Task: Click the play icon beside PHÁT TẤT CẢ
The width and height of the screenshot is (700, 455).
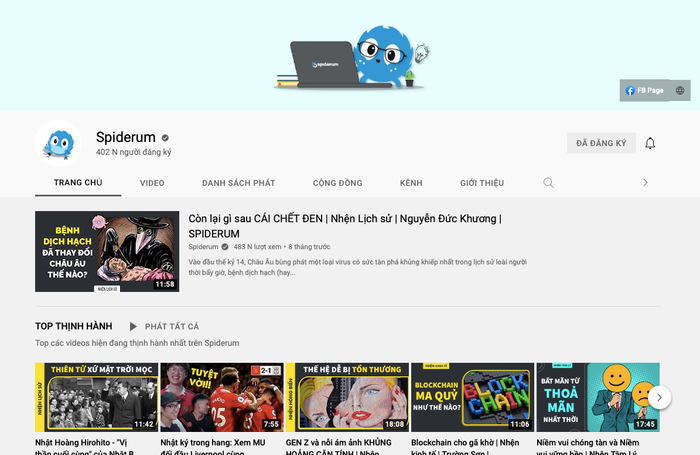Action: pyautogui.click(x=133, y=326)
